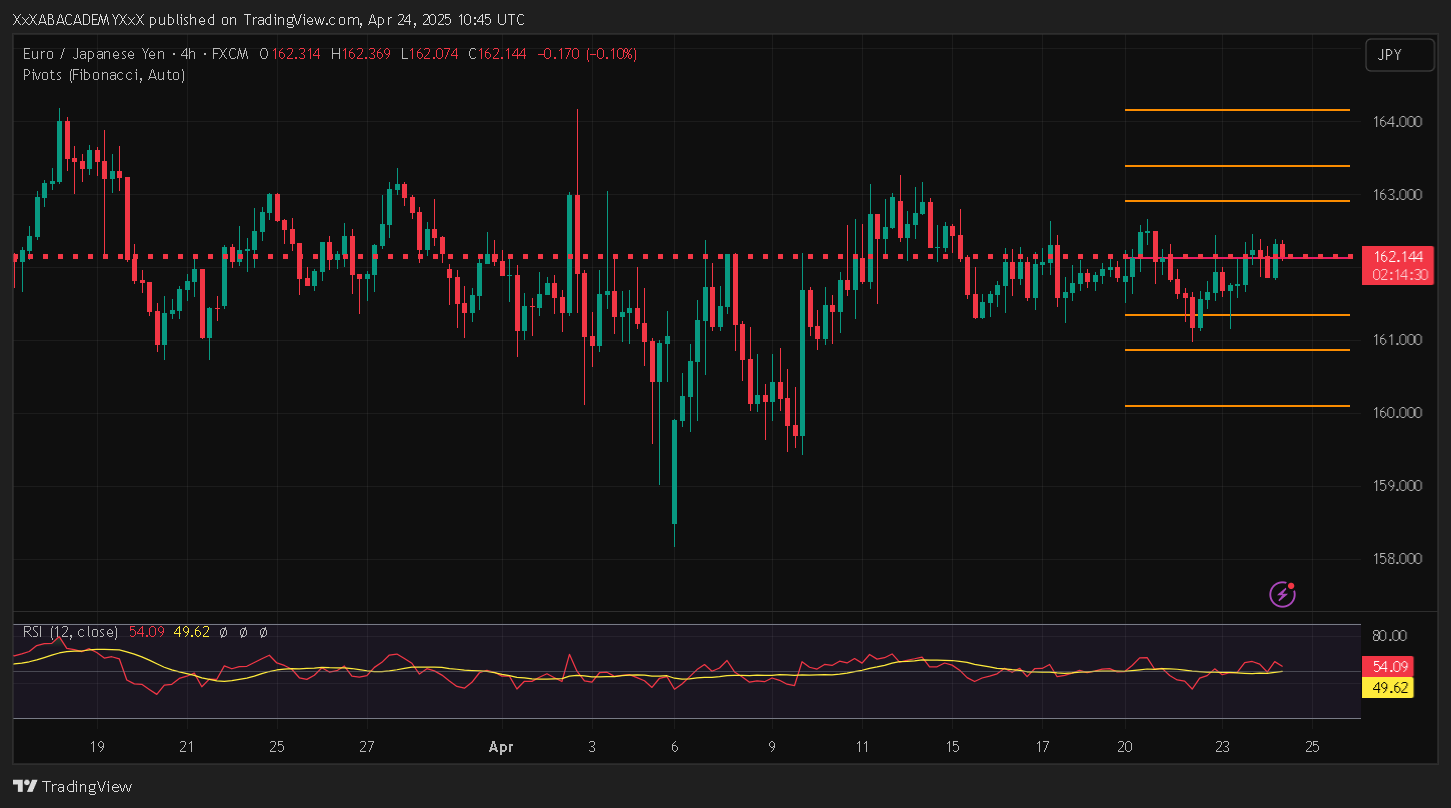Click the 164.000 label on the price axis
This screenshot has width=1451, height=808.
(1396, 122)
